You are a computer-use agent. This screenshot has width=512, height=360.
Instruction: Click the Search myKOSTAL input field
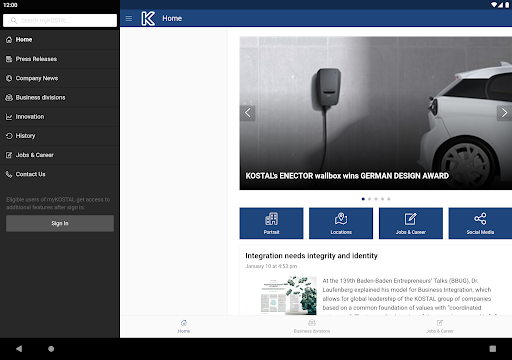tap(60, 20)
